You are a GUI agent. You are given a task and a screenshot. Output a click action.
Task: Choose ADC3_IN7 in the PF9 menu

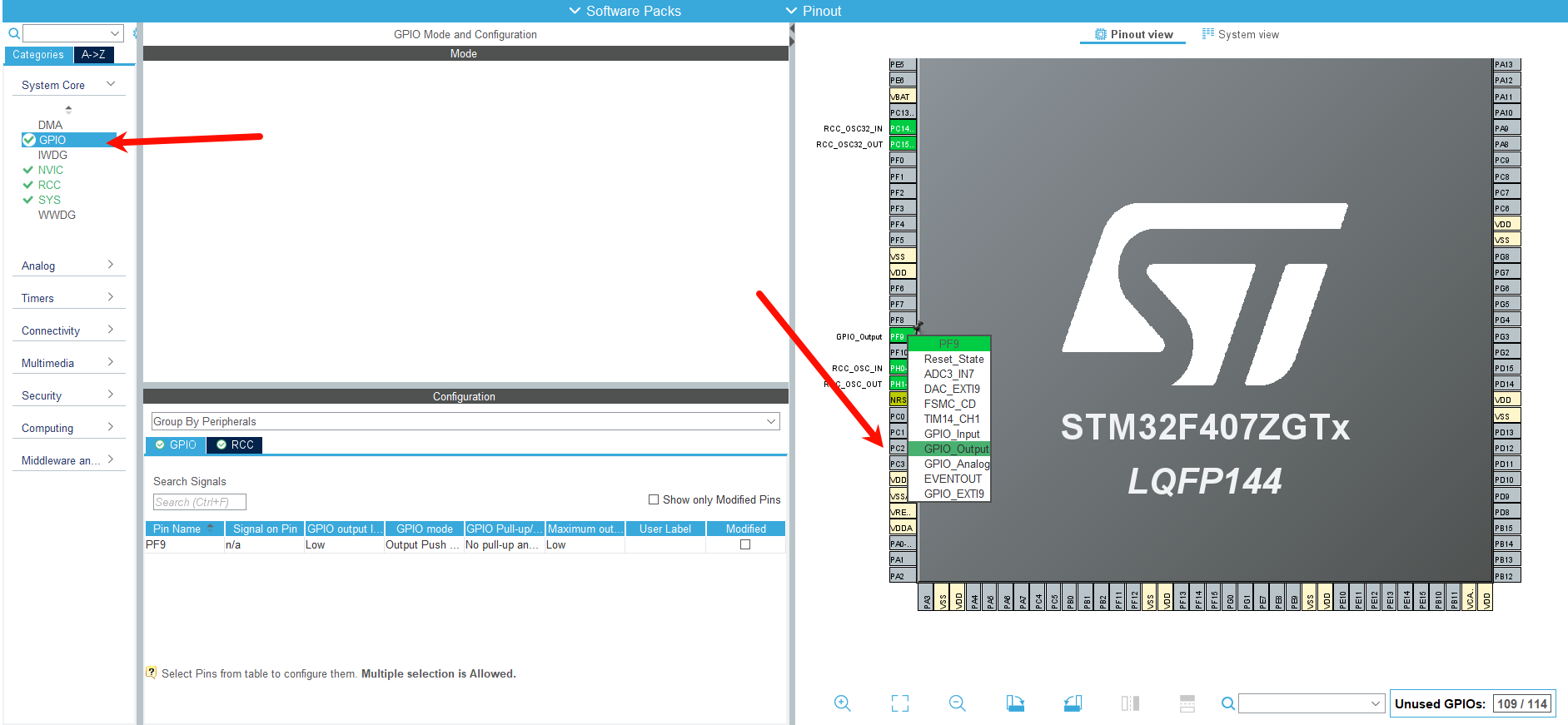948,374
